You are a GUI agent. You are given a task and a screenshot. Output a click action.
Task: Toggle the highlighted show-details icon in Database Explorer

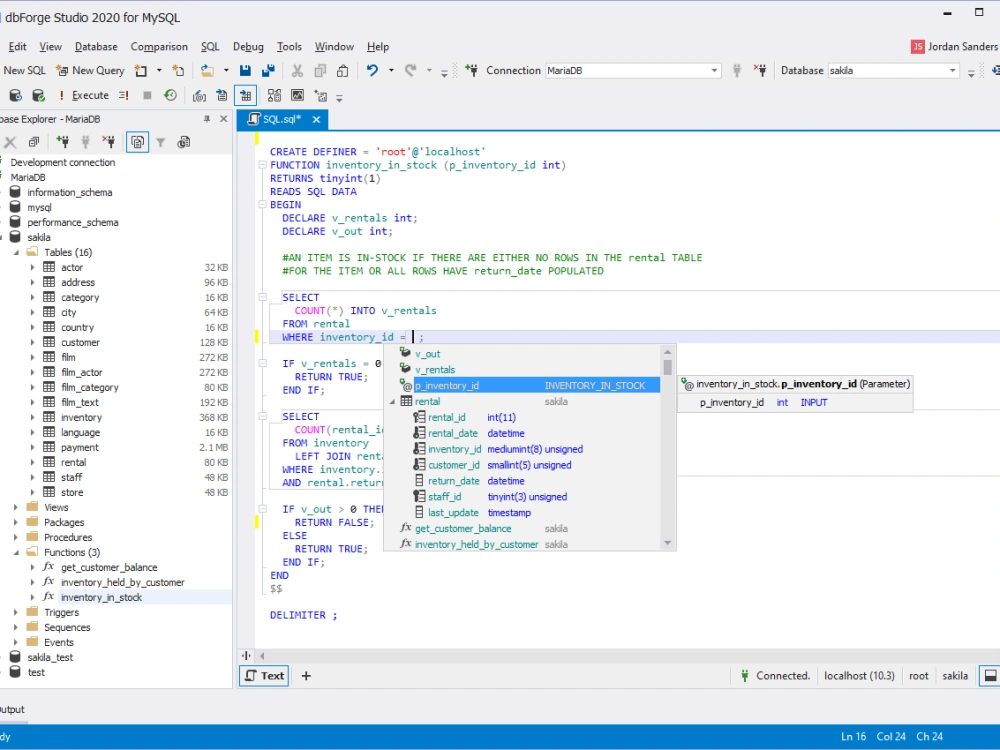click(138, 142)
